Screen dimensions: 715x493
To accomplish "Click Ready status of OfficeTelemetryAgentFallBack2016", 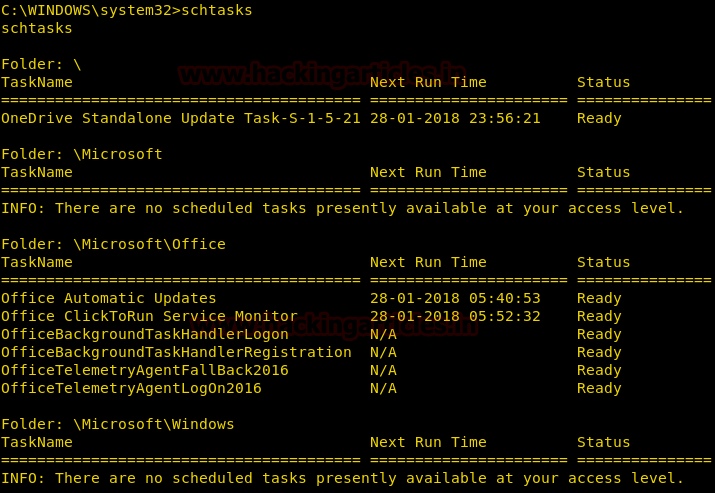I will tap(599, 371).
